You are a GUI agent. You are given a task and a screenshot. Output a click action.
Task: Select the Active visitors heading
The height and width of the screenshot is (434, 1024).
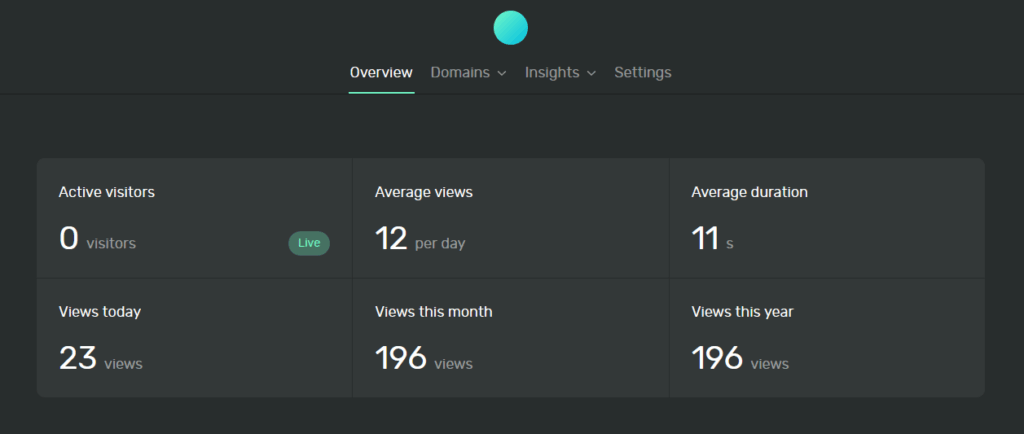(x=107, y=192)
